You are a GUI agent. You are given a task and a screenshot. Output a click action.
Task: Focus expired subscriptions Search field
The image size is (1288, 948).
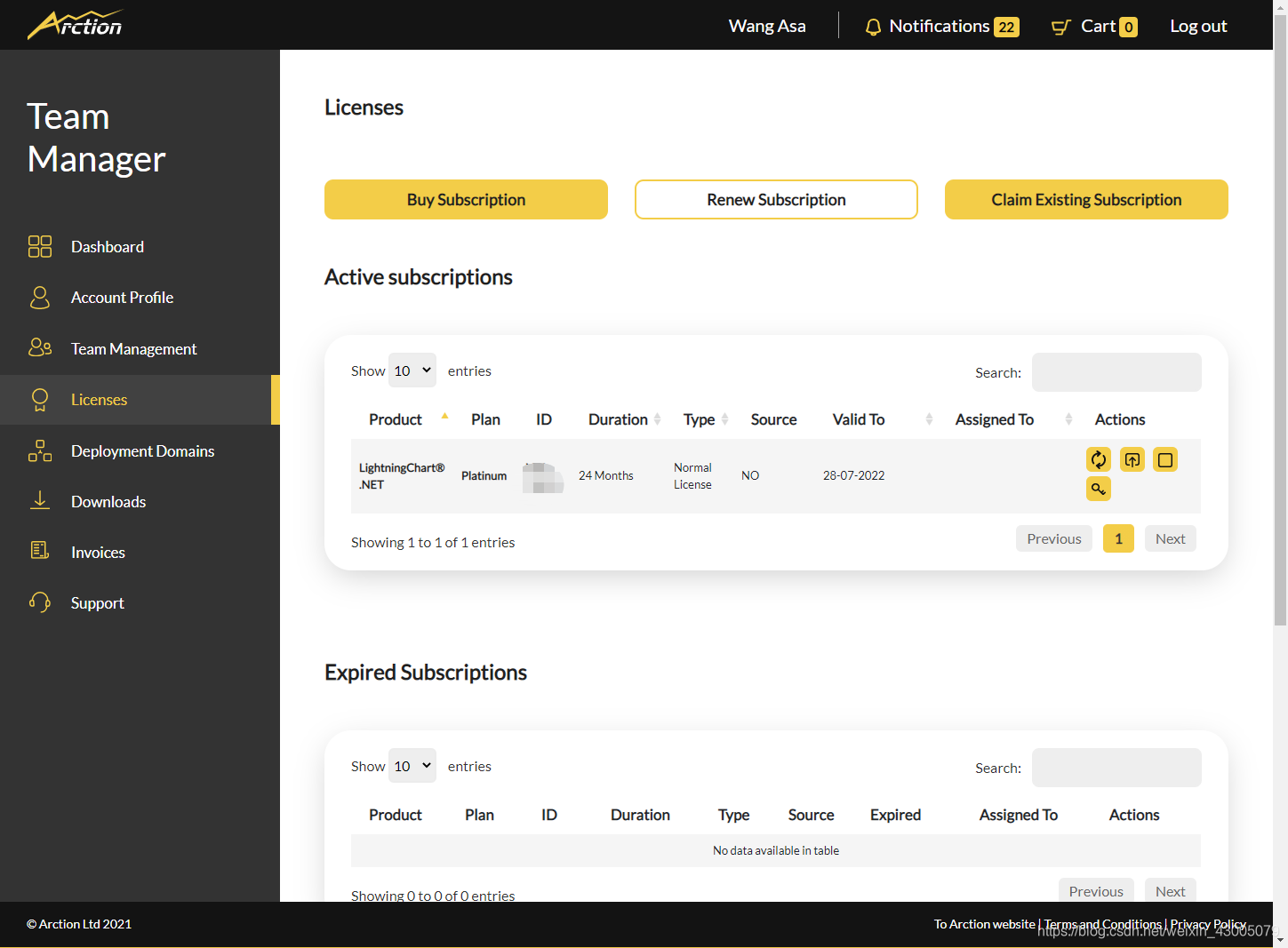point(1116,768)
